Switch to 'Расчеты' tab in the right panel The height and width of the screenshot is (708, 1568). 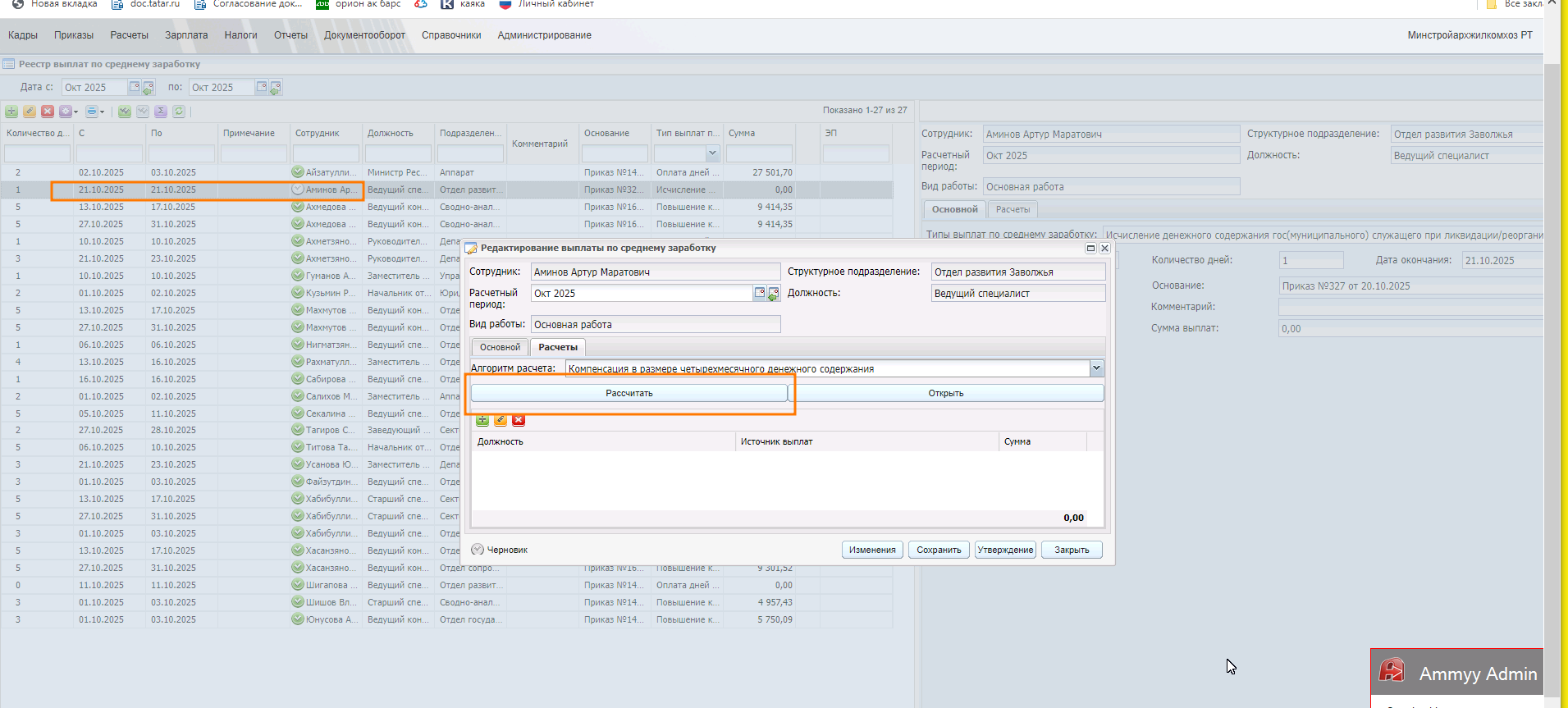click(x=1013, y=209)
